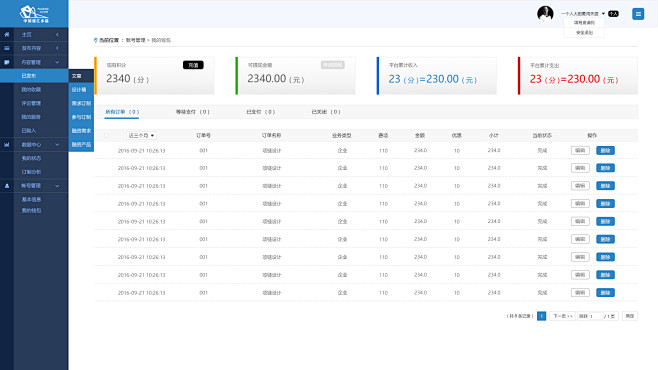This screenshot has height=370, width=658.
Task: Open the username dropdown arrow
Action: 603,14
